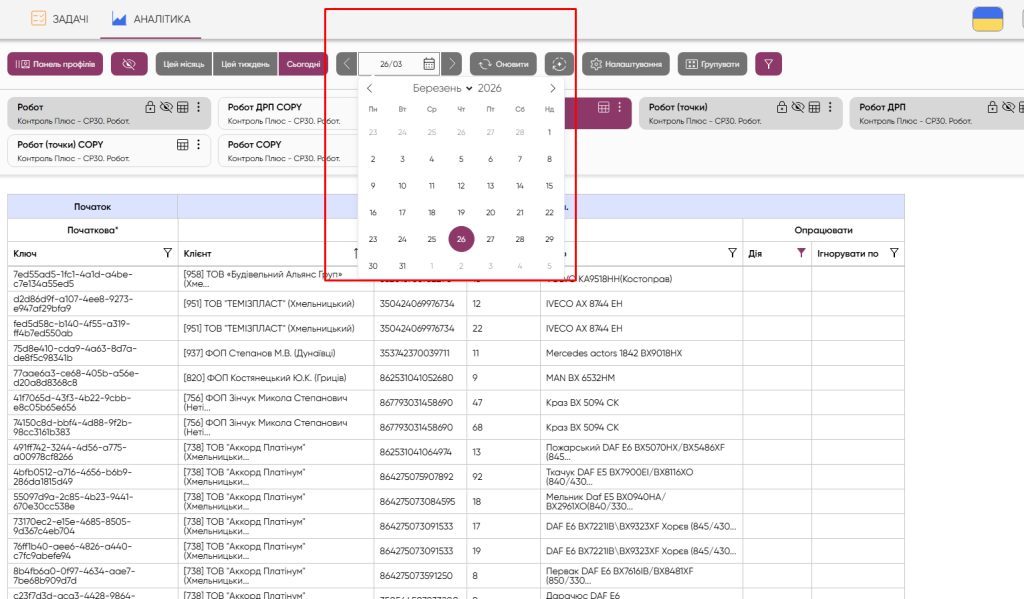1024x599 pixels.
Task: Pick day 13 in the calendar
Action: point(490,186)
